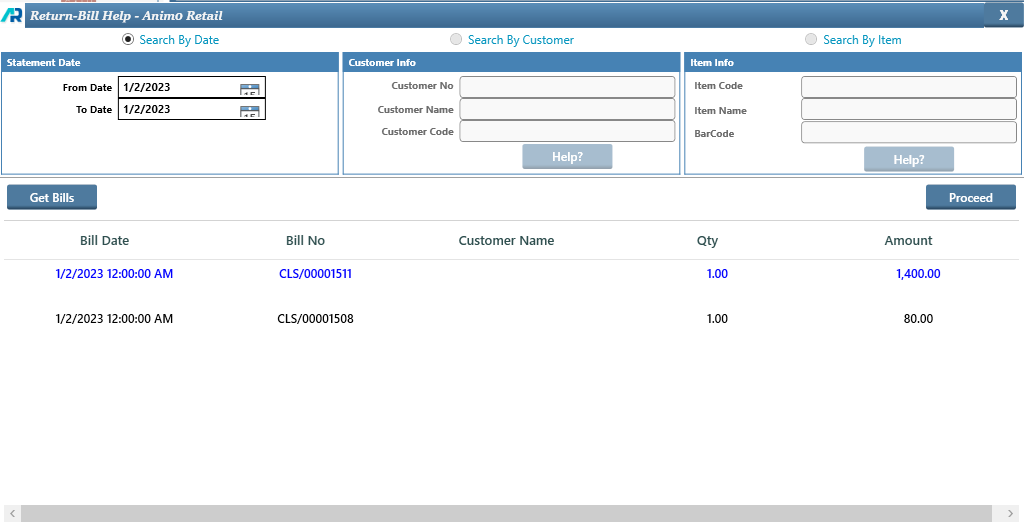Viewport: 1024px width, 526px height.
Task: Sort by Bill Date column header
Action: click(104, 241)
